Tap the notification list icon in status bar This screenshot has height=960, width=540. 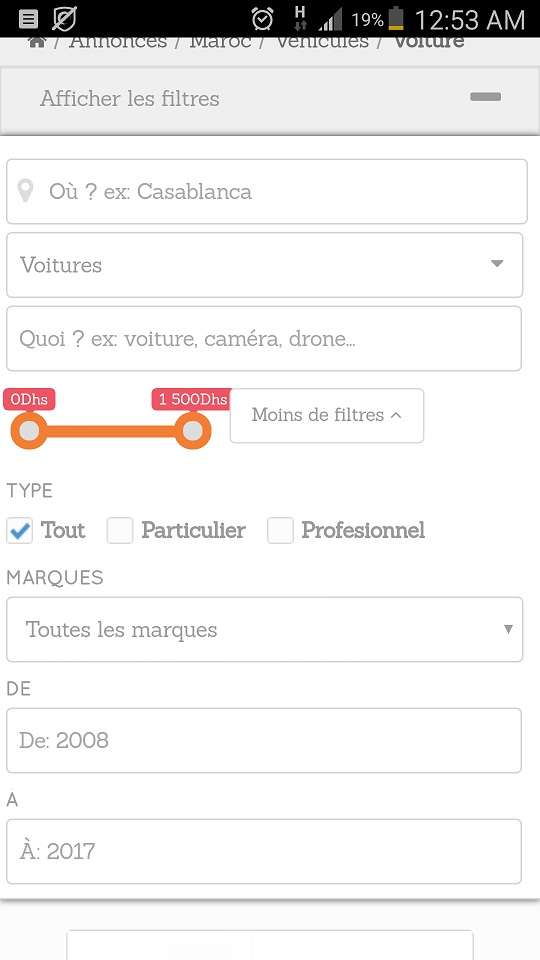click(x=28, y=19)
